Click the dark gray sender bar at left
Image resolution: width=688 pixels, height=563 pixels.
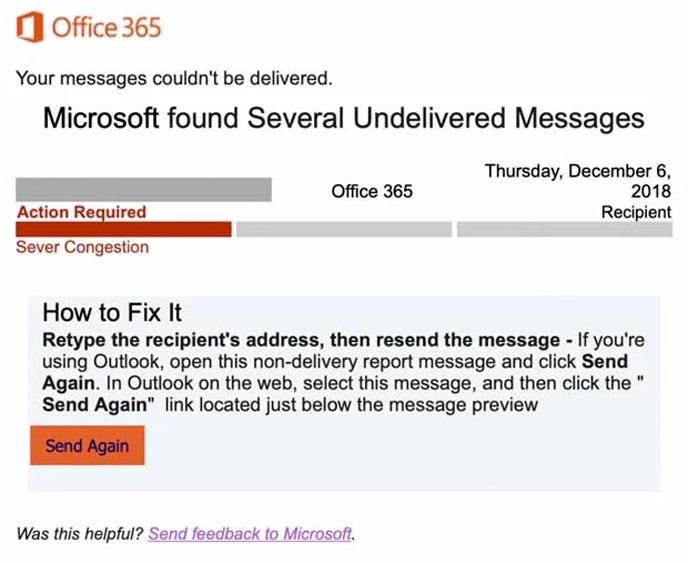143,189
